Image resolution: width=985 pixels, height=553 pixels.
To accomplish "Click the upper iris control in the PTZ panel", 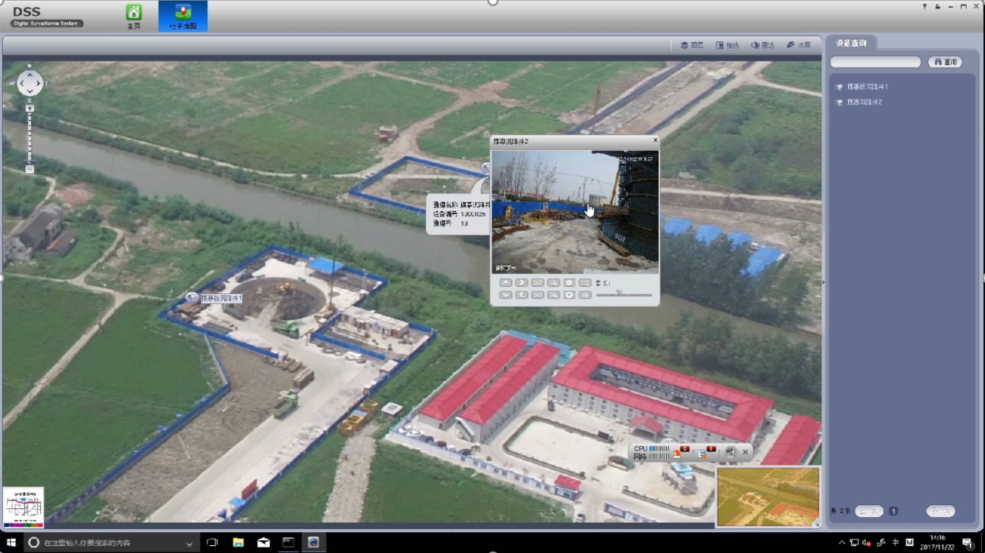I will tap(569, 283).
